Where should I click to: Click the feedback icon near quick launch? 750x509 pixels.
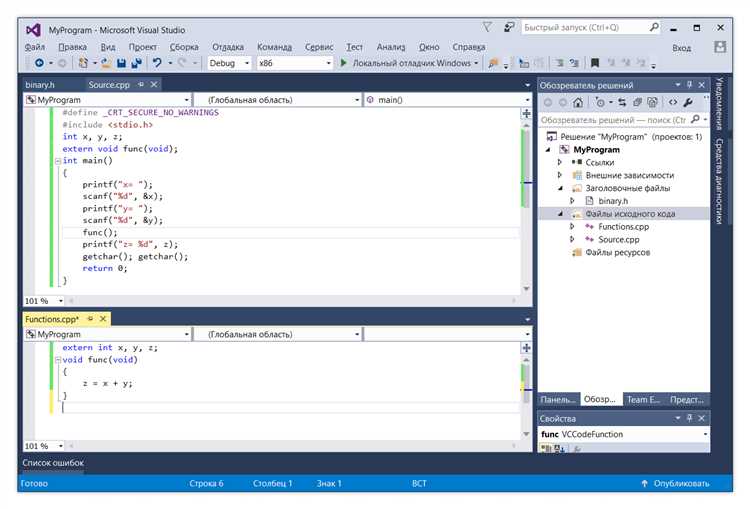point(509,28)
